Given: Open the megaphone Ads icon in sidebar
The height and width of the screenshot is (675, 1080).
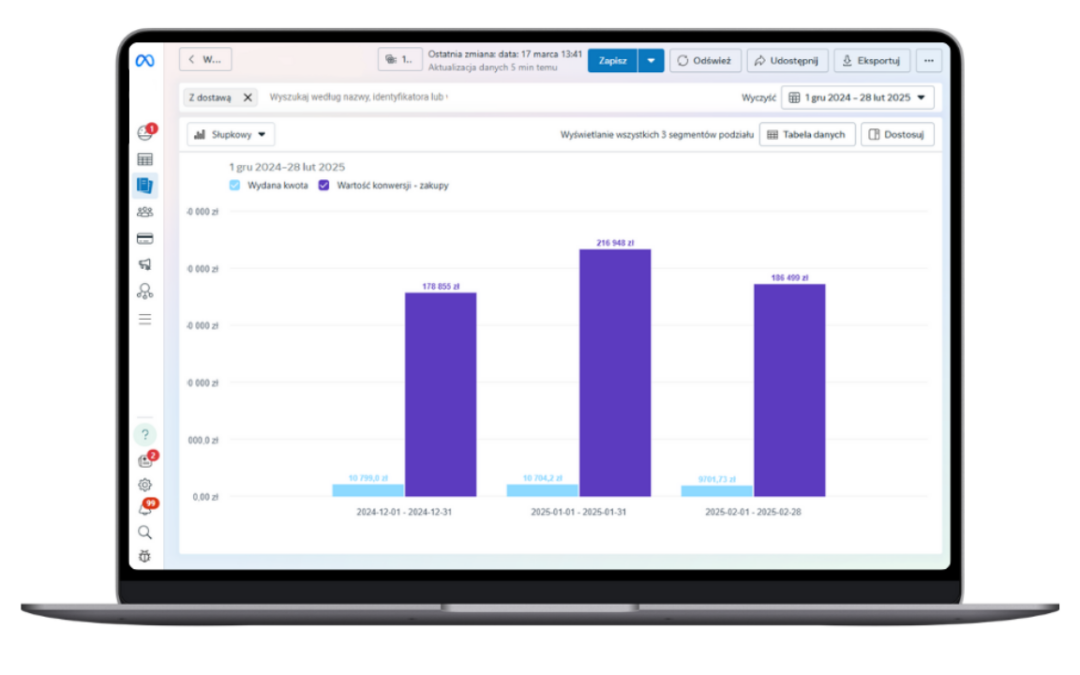Looking at the screenshot, I should coord(145,265).
